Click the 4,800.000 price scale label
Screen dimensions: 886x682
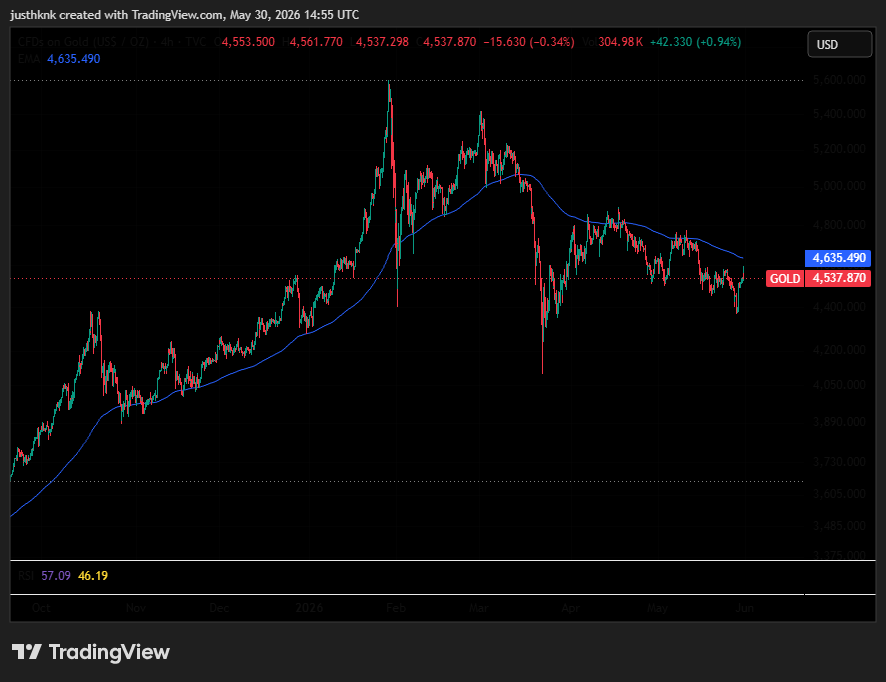pos(839,225)
